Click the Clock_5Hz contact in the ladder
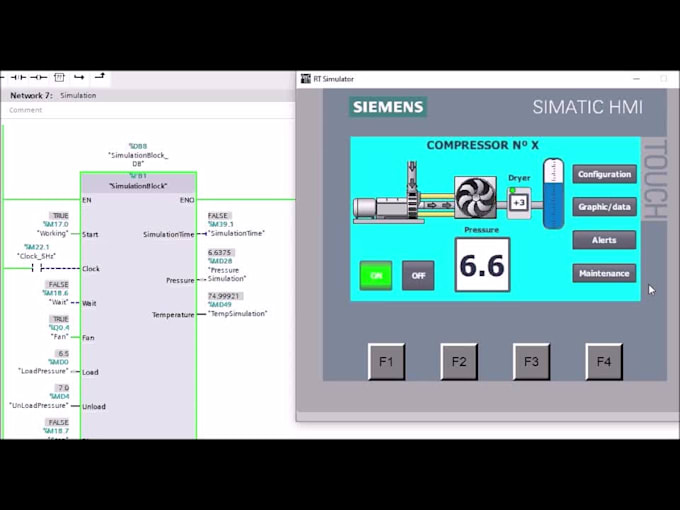 37,268
